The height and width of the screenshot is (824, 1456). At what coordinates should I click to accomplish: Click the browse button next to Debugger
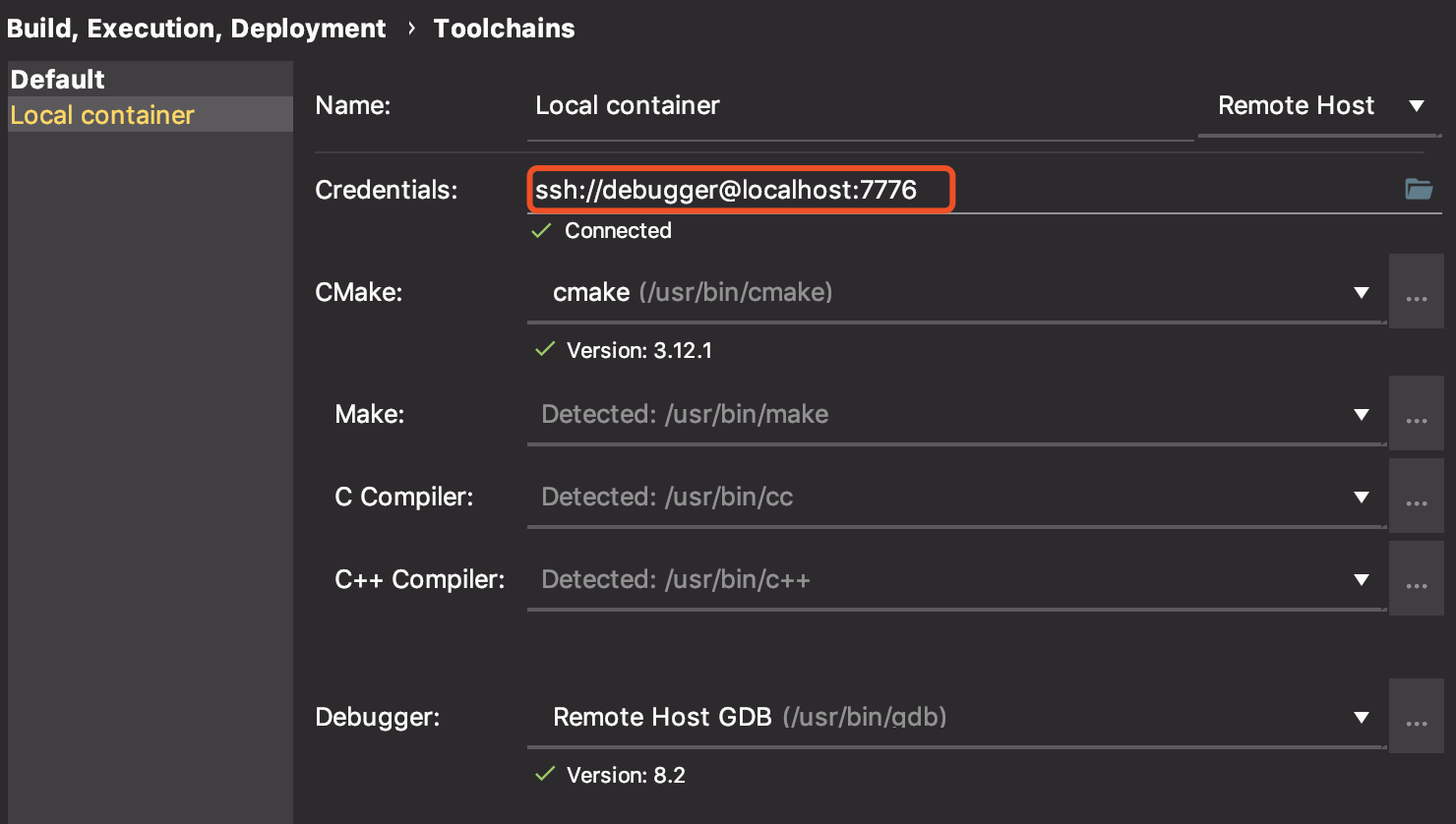tap(1416, 717)
